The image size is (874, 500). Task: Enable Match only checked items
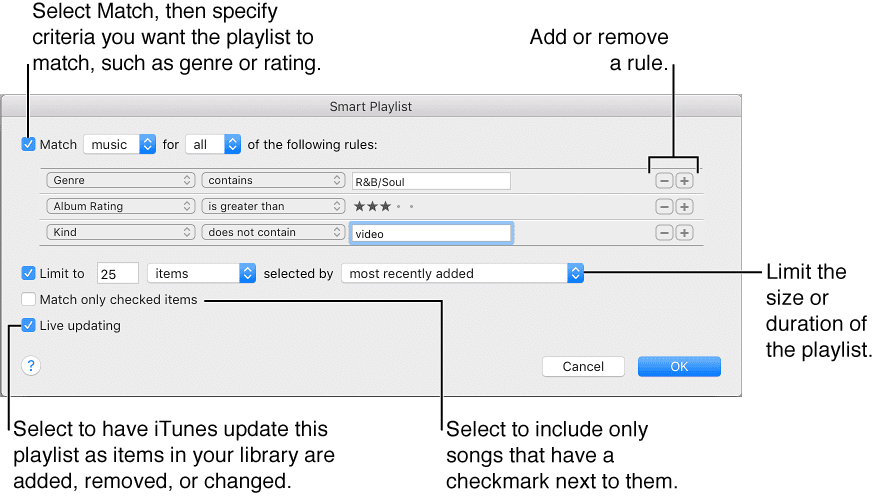pos(28,299)
